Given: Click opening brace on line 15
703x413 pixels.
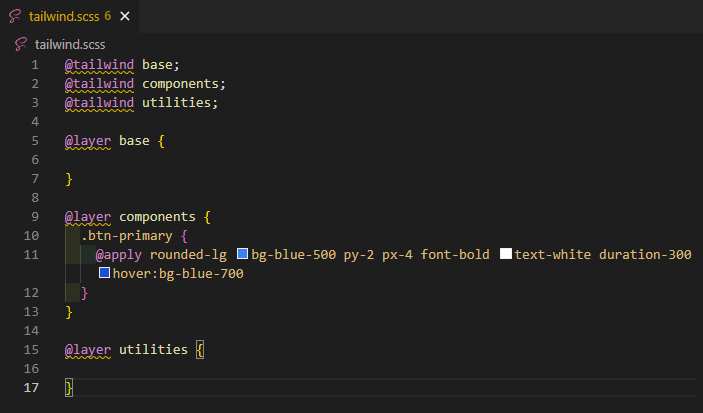Looking at the screenshot, I should [200, 349].
